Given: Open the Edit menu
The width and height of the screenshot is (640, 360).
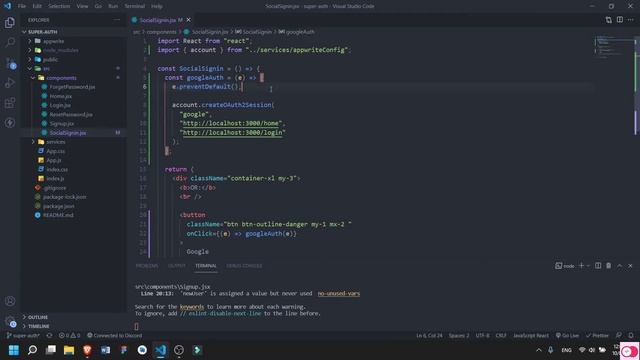Looking at the screenshot, I should [37, 6].
